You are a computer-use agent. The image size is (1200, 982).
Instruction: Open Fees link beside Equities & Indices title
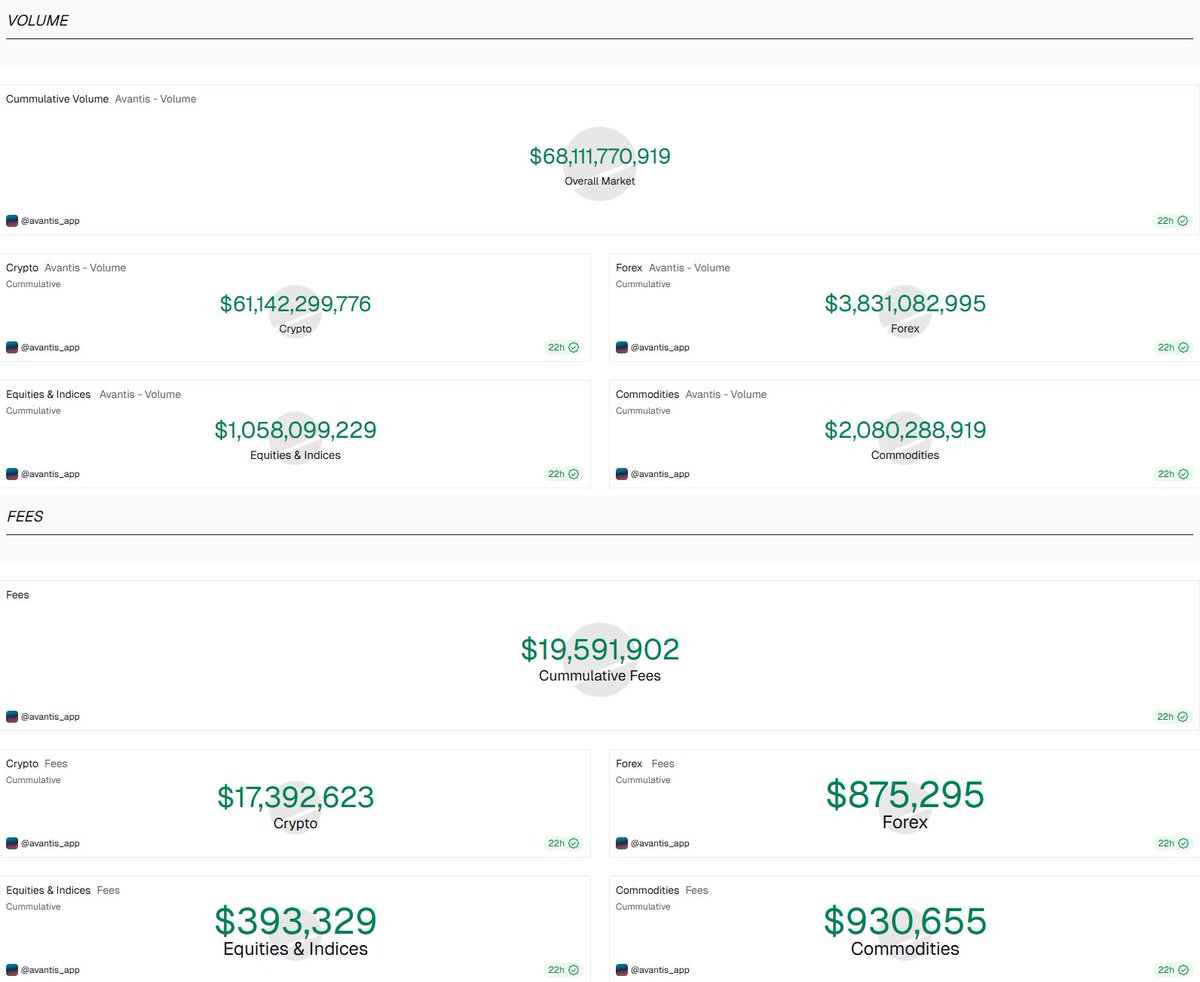tap(108, 890)
